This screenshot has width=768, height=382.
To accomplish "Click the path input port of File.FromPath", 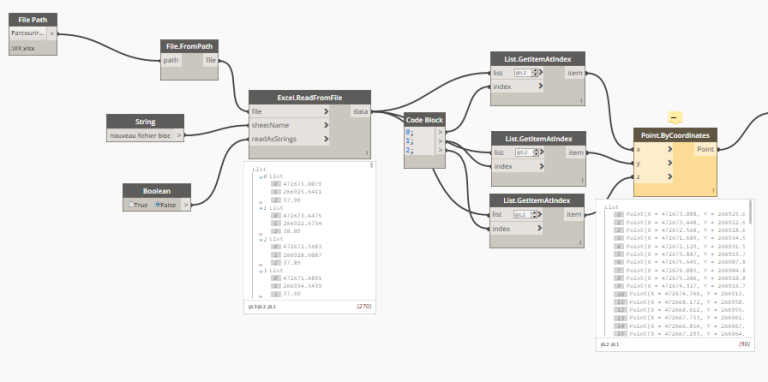I will coord(171,60).
